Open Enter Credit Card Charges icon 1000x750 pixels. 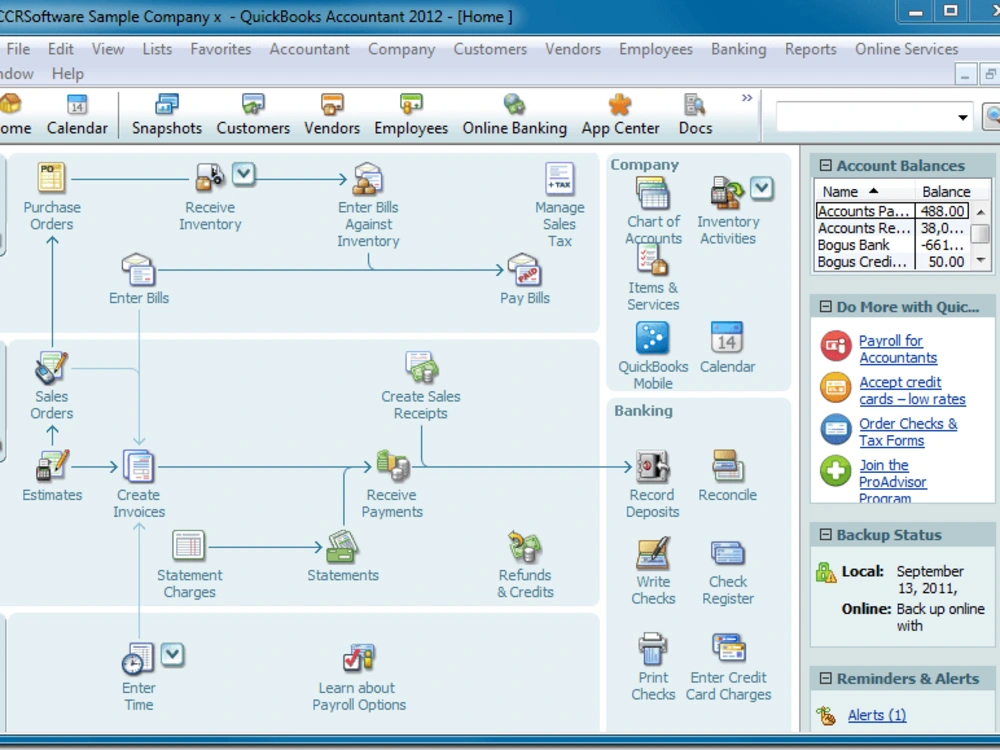(x=728, y=649)
